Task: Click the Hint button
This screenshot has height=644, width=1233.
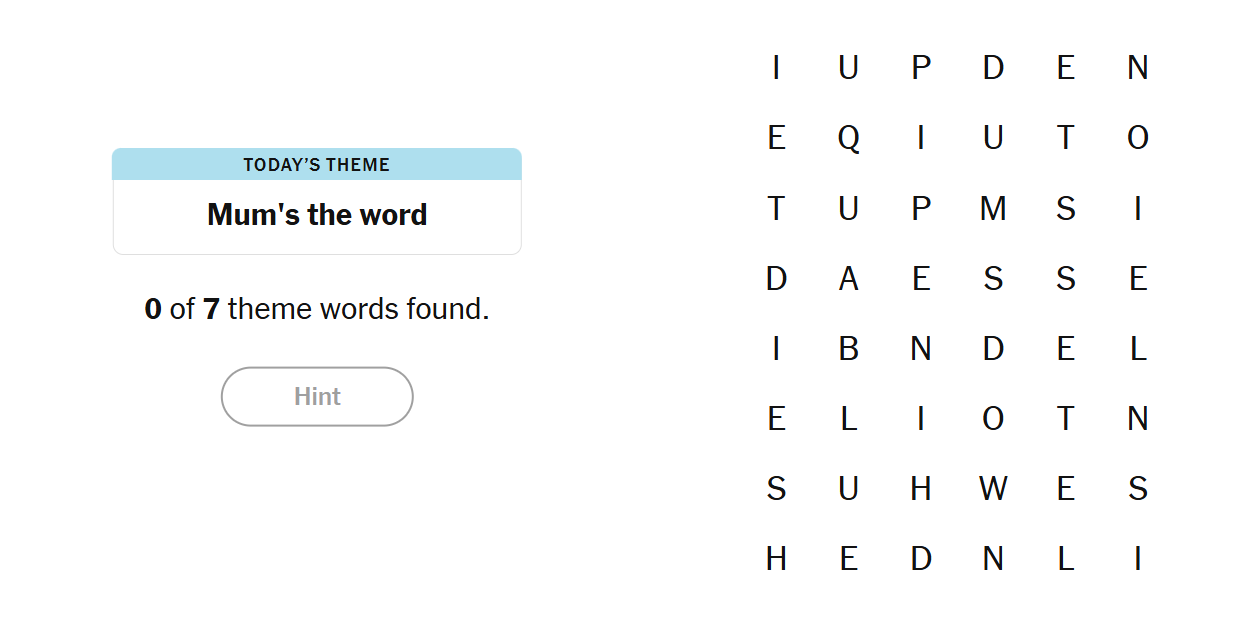Action: 317,397
